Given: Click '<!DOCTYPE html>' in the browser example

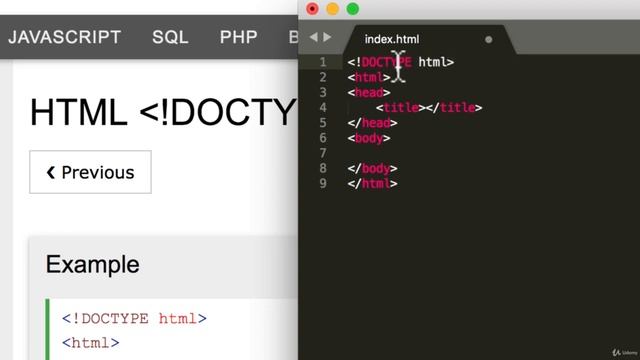Looking at the screenshot, I should pyautogui.click(x=134, y=318).
